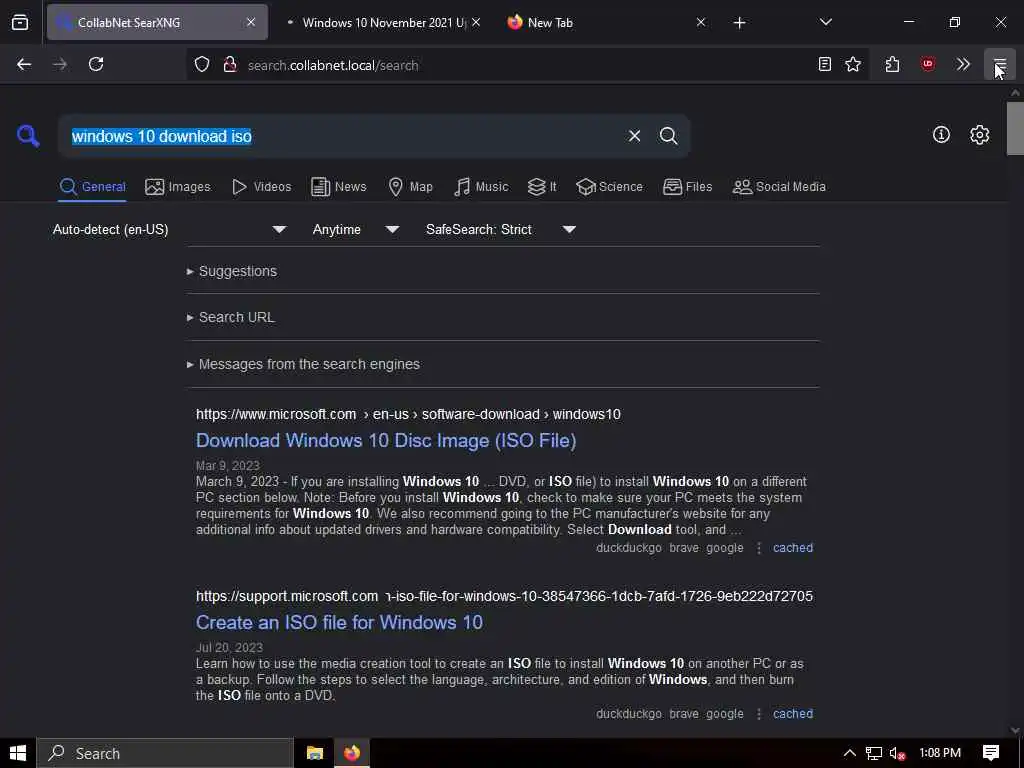Show hidden system tray icons
The image size is (1024, 768).
pyautogui.click(x=849, y=753)
